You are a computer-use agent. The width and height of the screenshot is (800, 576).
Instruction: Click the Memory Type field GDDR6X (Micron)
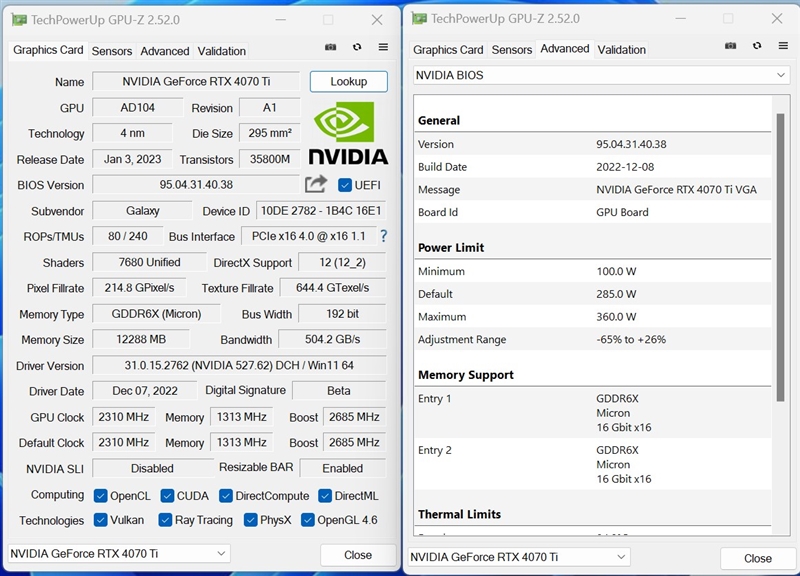pos(156,314)
